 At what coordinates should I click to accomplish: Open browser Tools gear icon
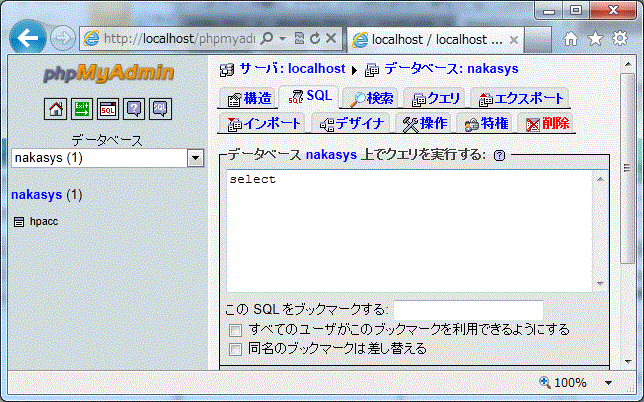(620, 39)
